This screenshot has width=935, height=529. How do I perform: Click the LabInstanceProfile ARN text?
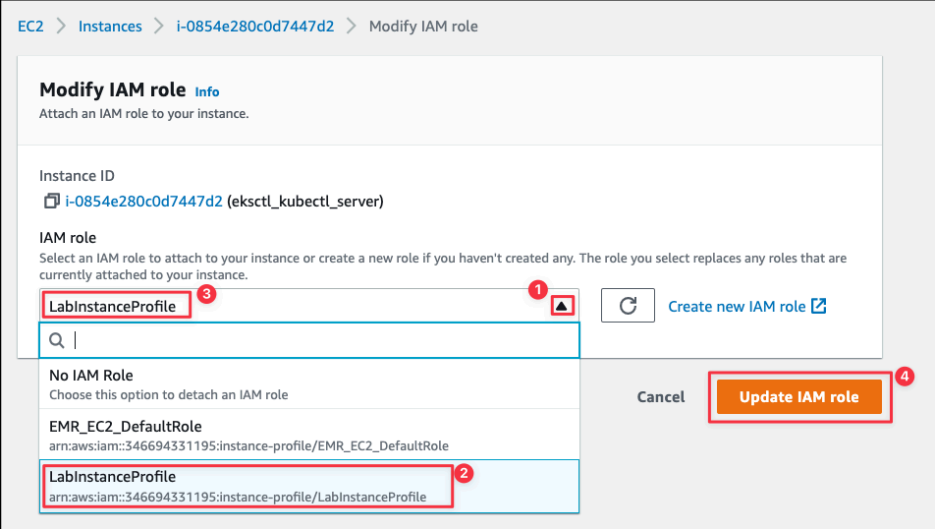pyautogui.click(x=237, y=497)
